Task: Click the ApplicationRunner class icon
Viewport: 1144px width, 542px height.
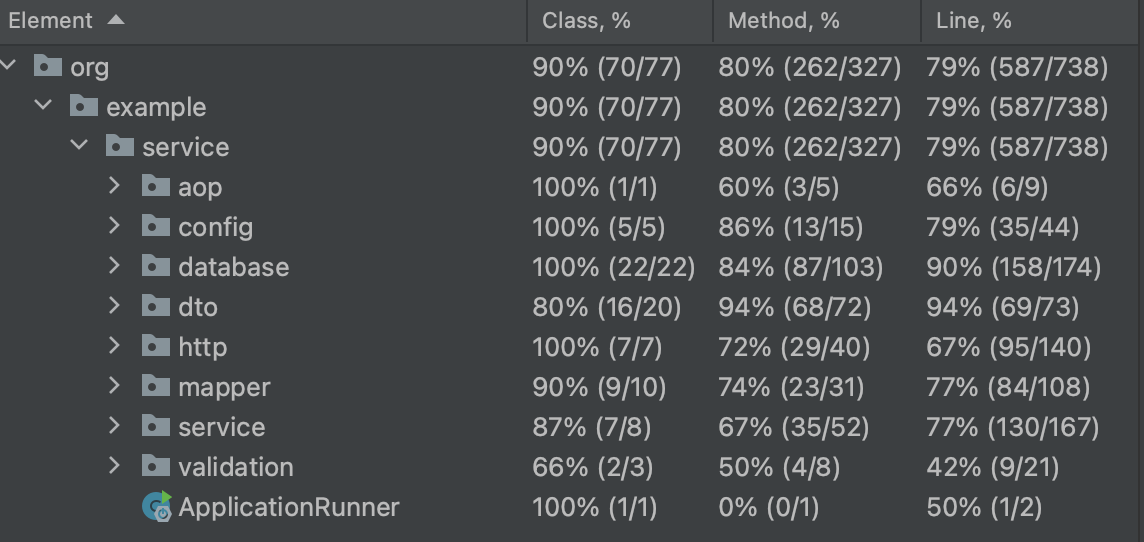Action: (157, 507)
